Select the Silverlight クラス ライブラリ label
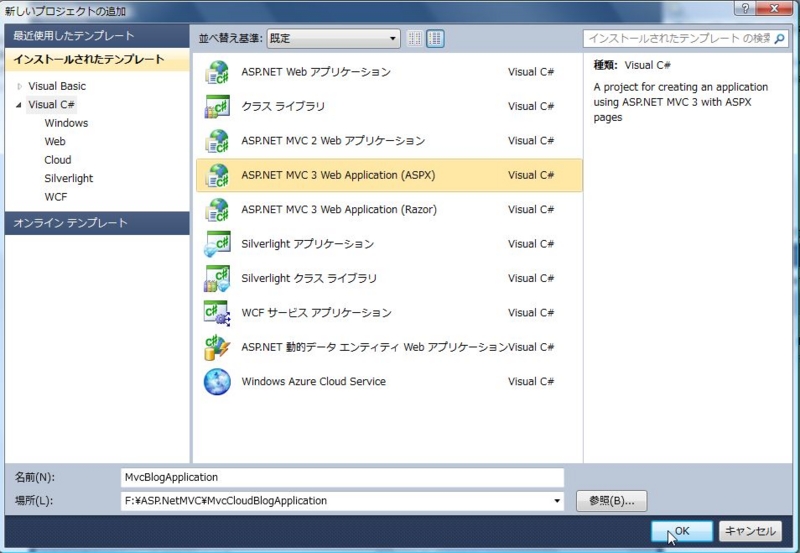 click(x=309, y=278)
